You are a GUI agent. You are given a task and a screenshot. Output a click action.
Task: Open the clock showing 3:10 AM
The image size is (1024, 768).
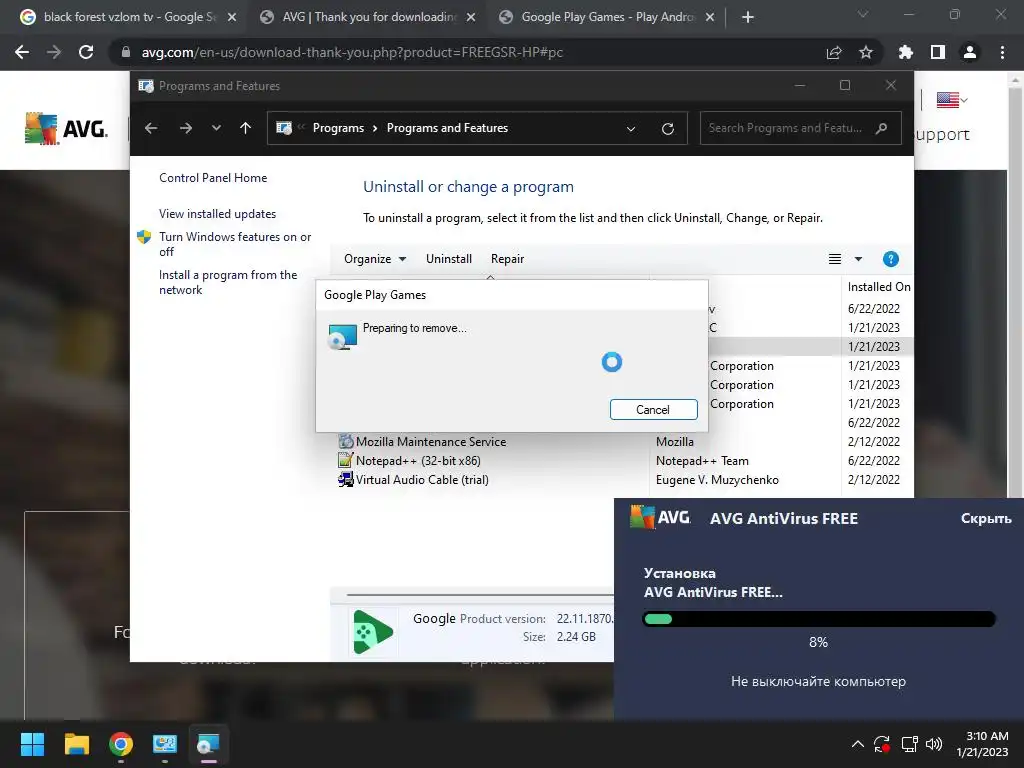pyautogui.click(x=982, y=744)
